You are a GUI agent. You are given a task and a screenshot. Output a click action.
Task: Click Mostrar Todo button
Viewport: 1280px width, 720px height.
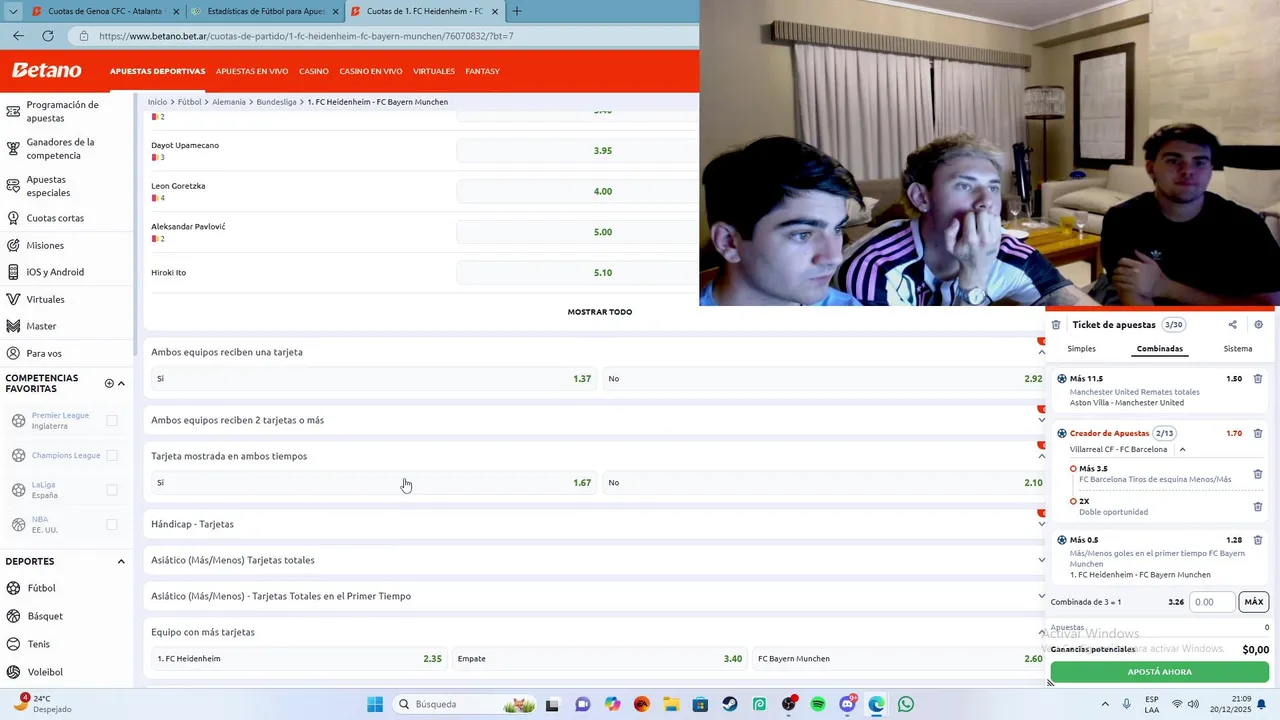coord(600,312)
